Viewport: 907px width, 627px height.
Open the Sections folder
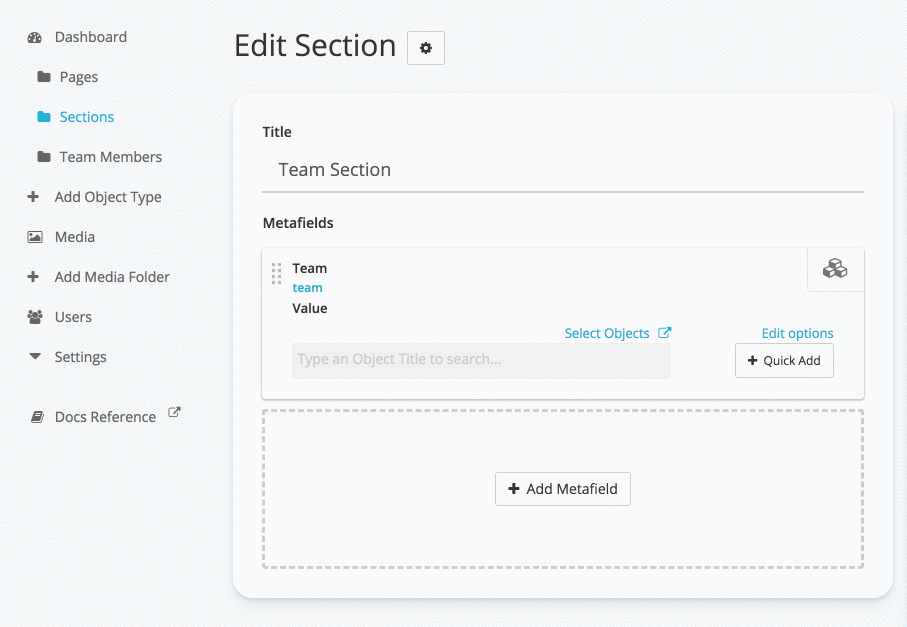click(86, 117)
